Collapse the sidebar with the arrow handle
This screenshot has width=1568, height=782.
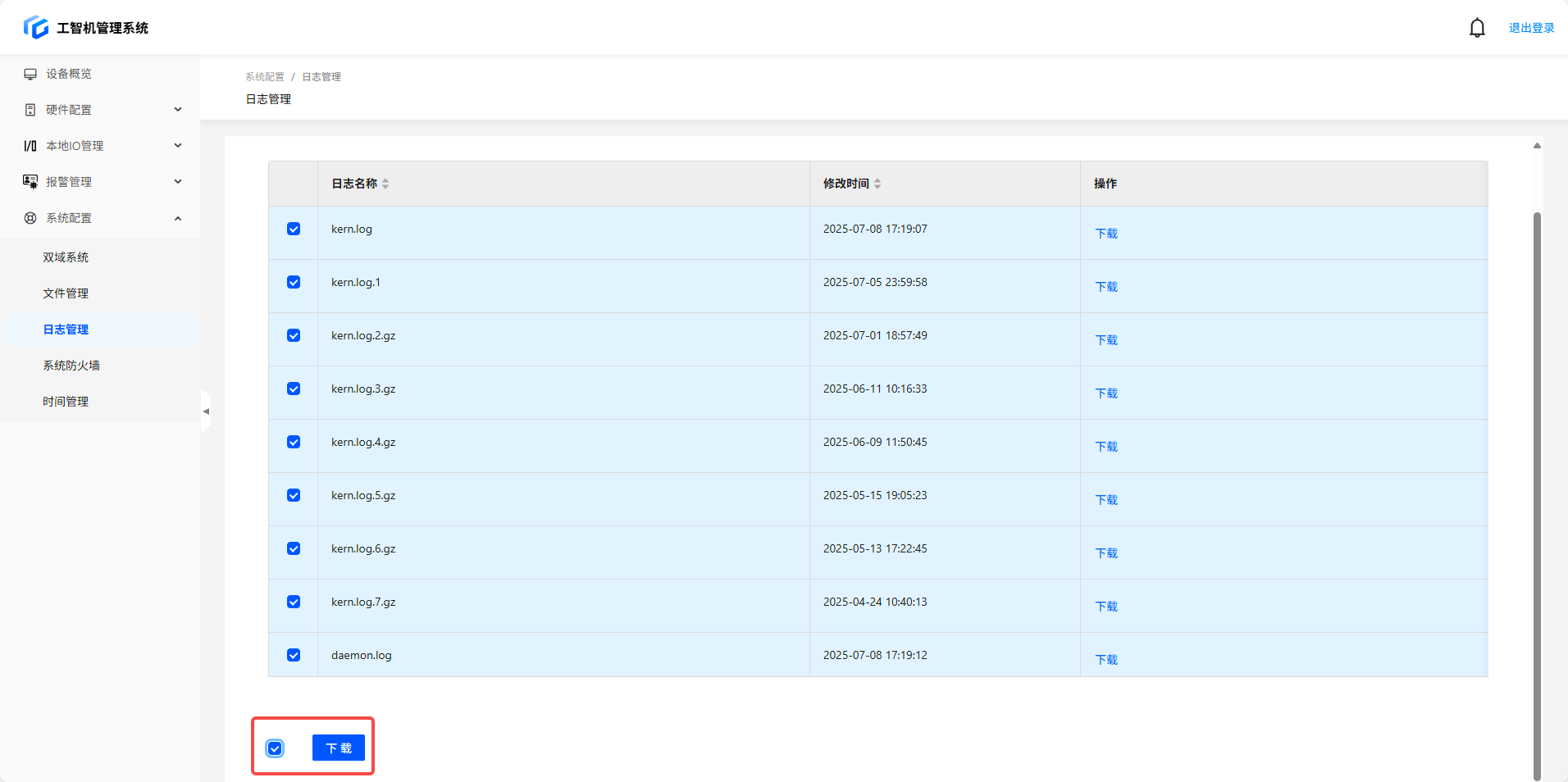[x=206, y=411]
